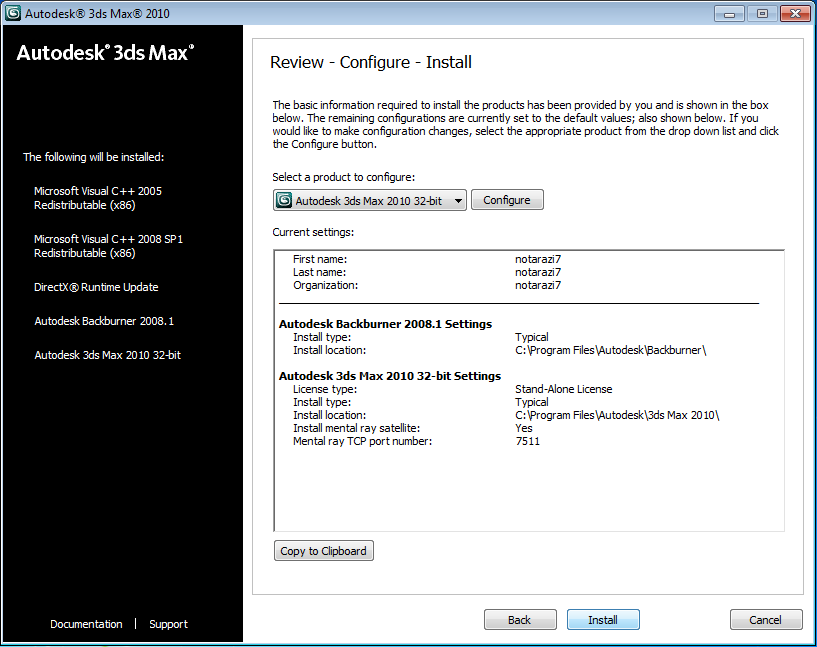The width and height of the screenshot is (817, 647).
Task: Click the Review - Configure - Install heading
Action: tap(370, 62)
